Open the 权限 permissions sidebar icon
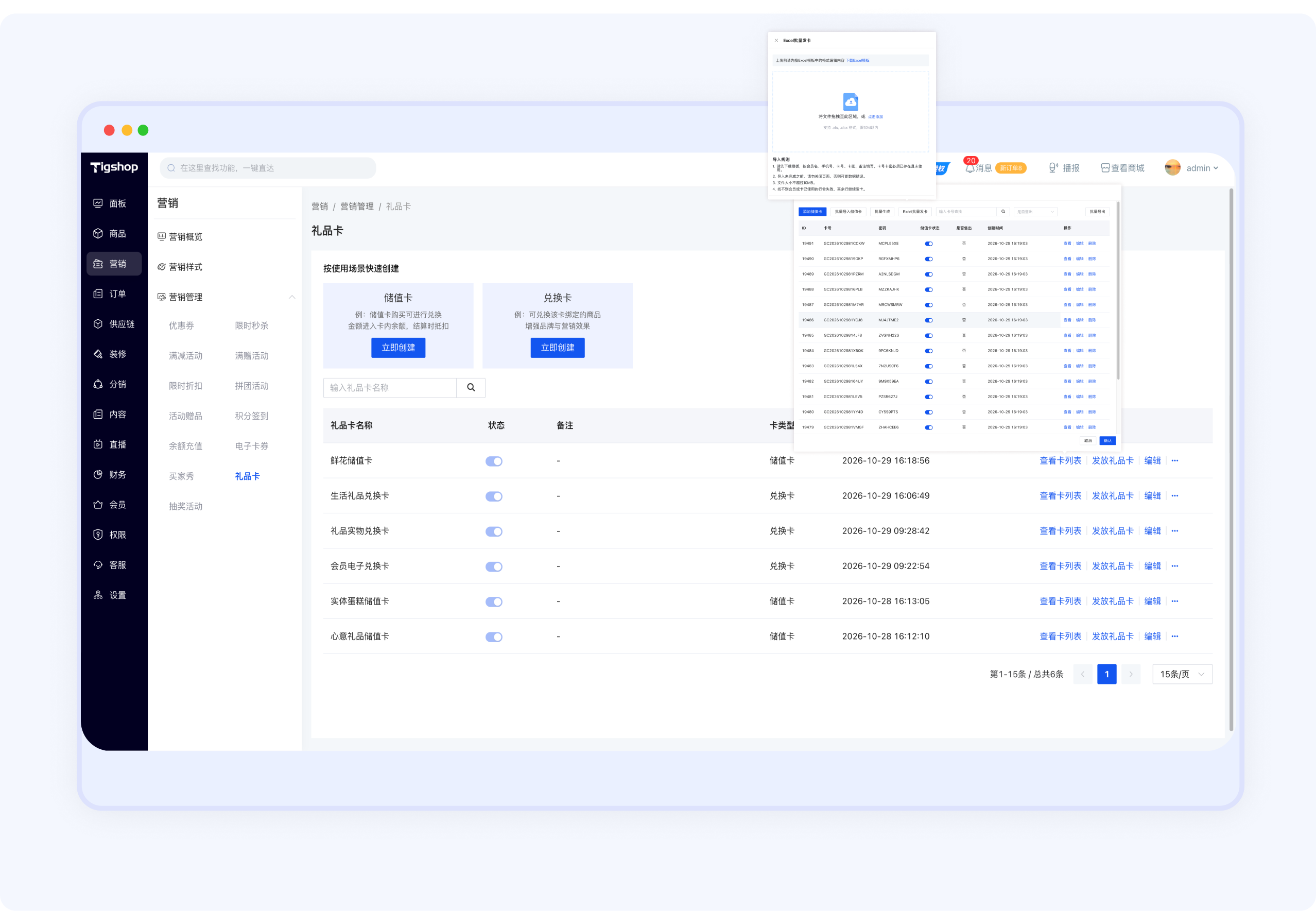The height and width of the screenshot is (911, 1316). [x=98, y=535]
